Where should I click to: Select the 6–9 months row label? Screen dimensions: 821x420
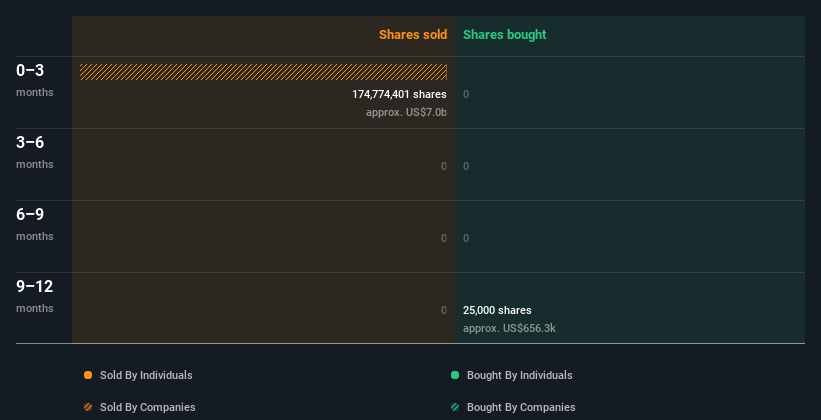coord(35,224)
